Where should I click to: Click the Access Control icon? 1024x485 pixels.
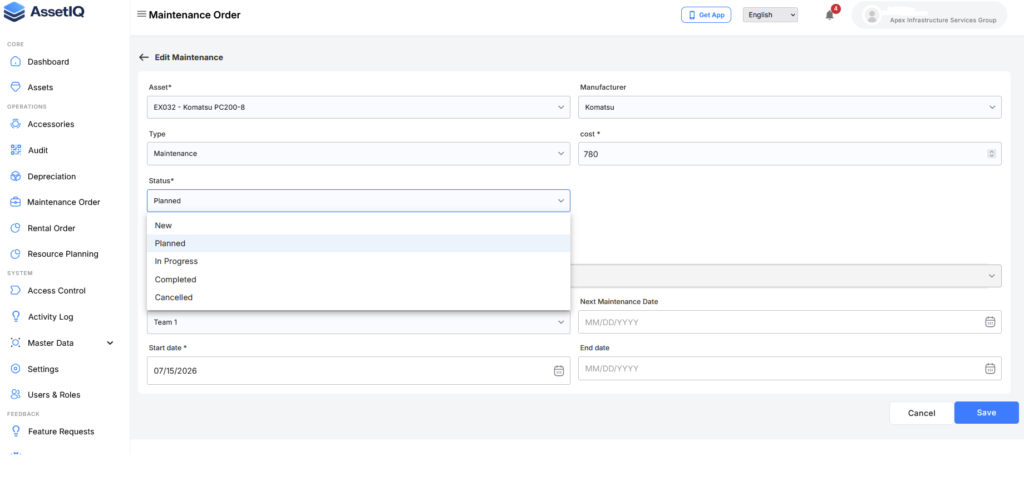point(16,290)
